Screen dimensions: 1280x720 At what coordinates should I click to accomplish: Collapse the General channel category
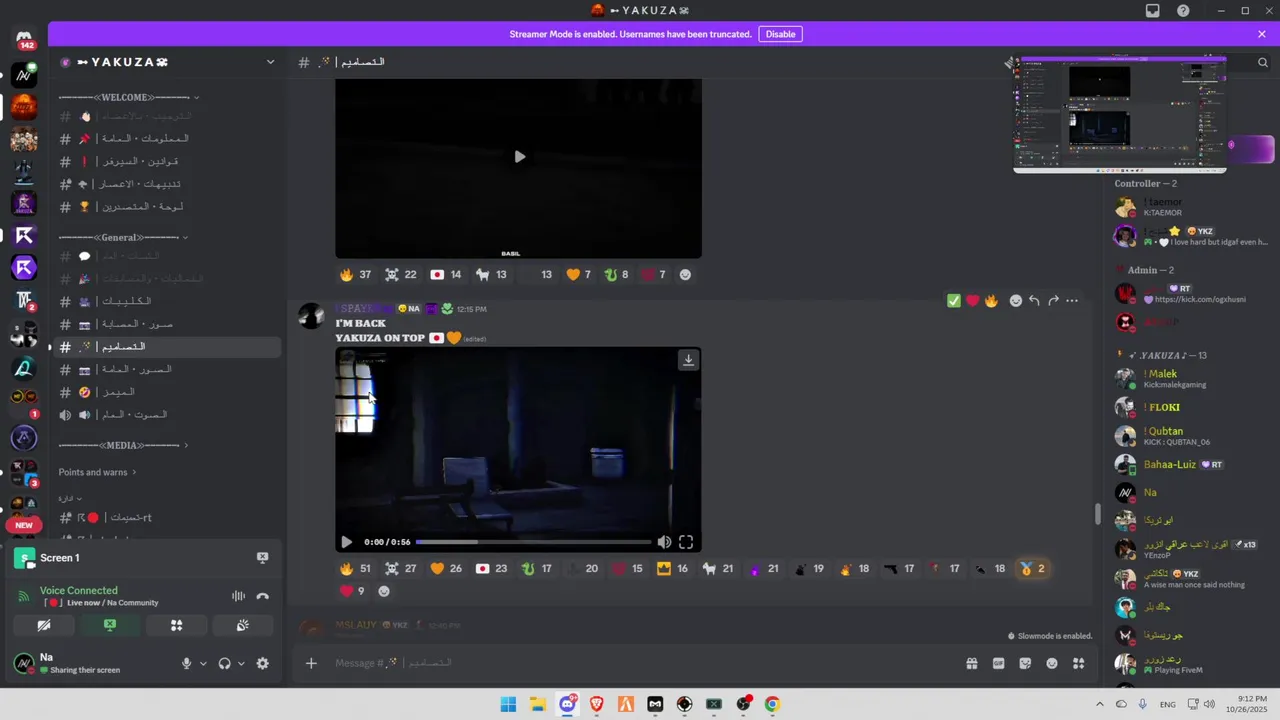(123, 237)
